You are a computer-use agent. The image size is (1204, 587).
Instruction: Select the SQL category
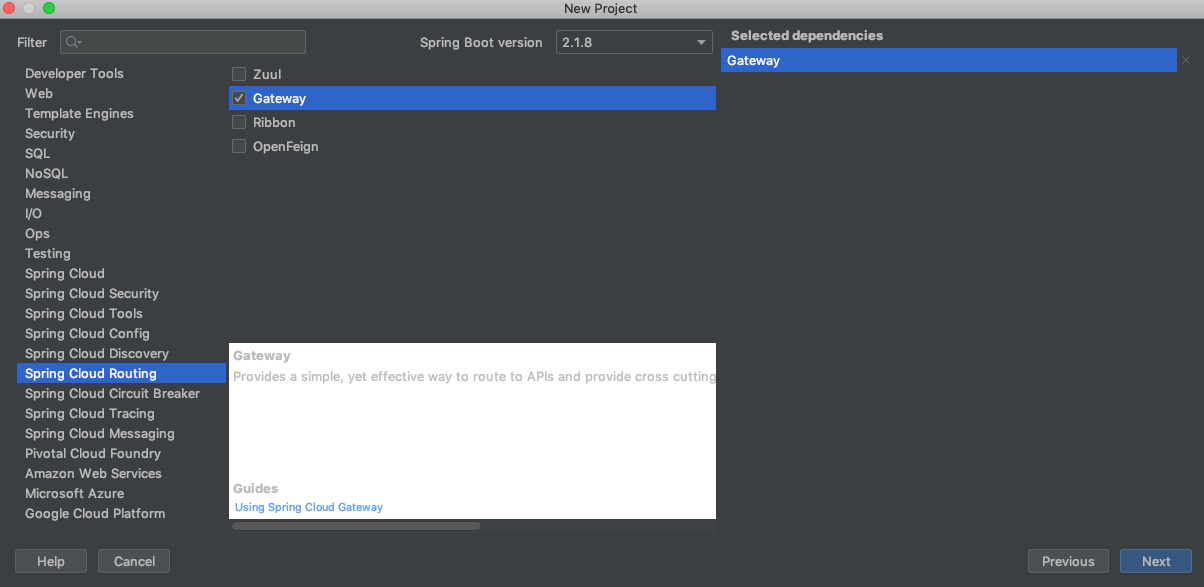[x=37, y=153]
